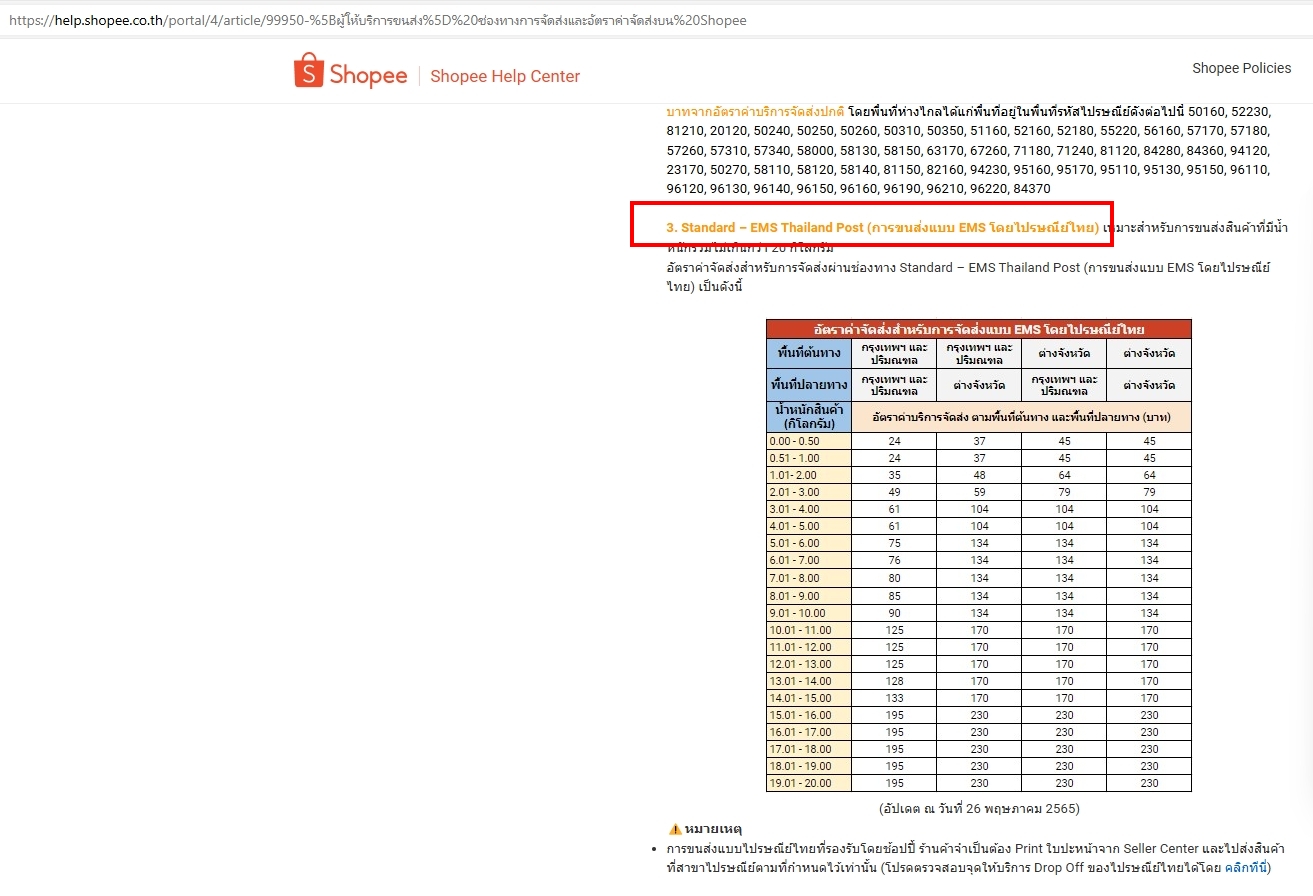Screen dimensions: 1313x896
Task: Click the "0.51 - 1.00" weight row label
Action: coord(809,458)
